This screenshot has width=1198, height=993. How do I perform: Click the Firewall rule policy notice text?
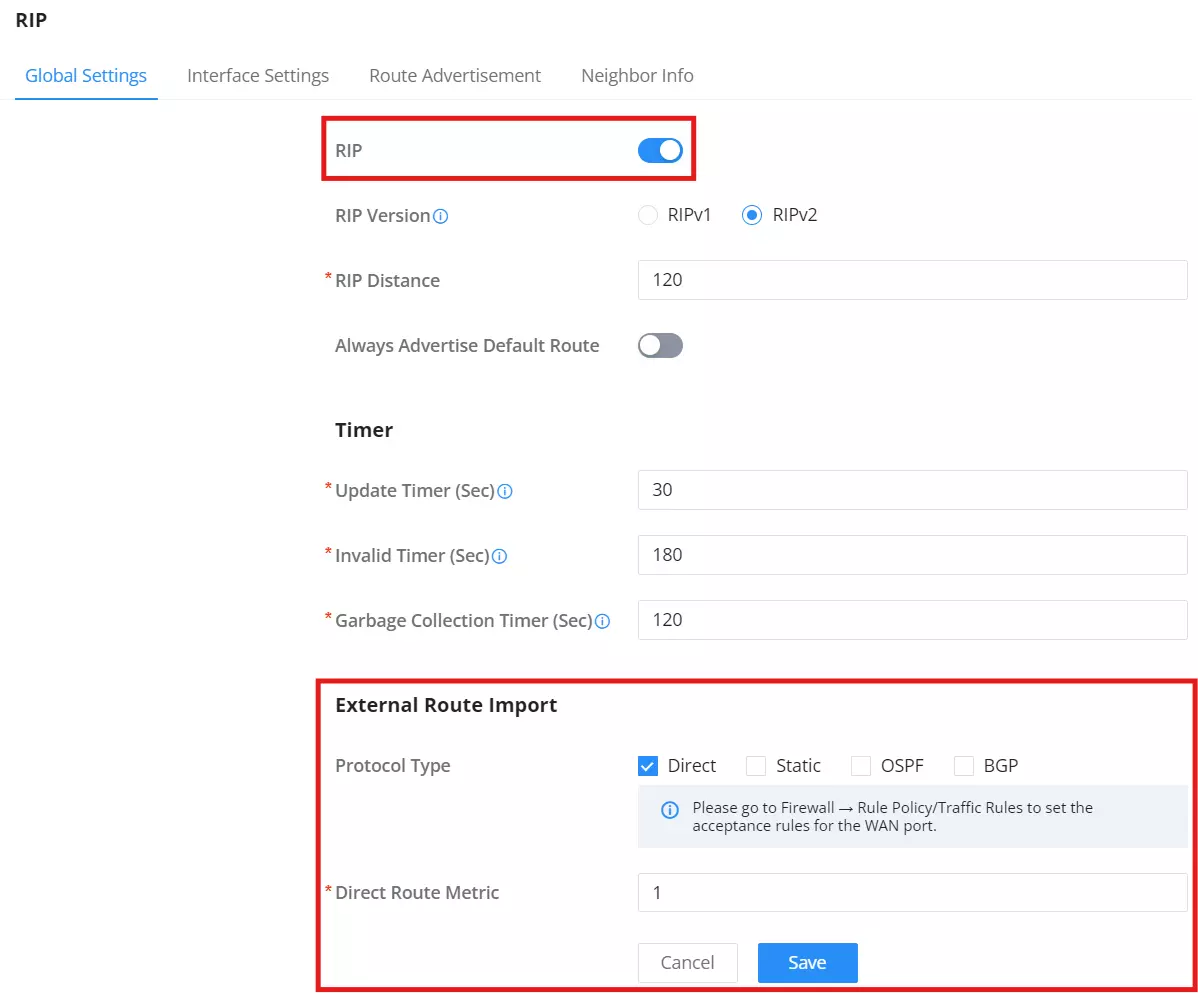pyautogui.click(x=892, y=817)
